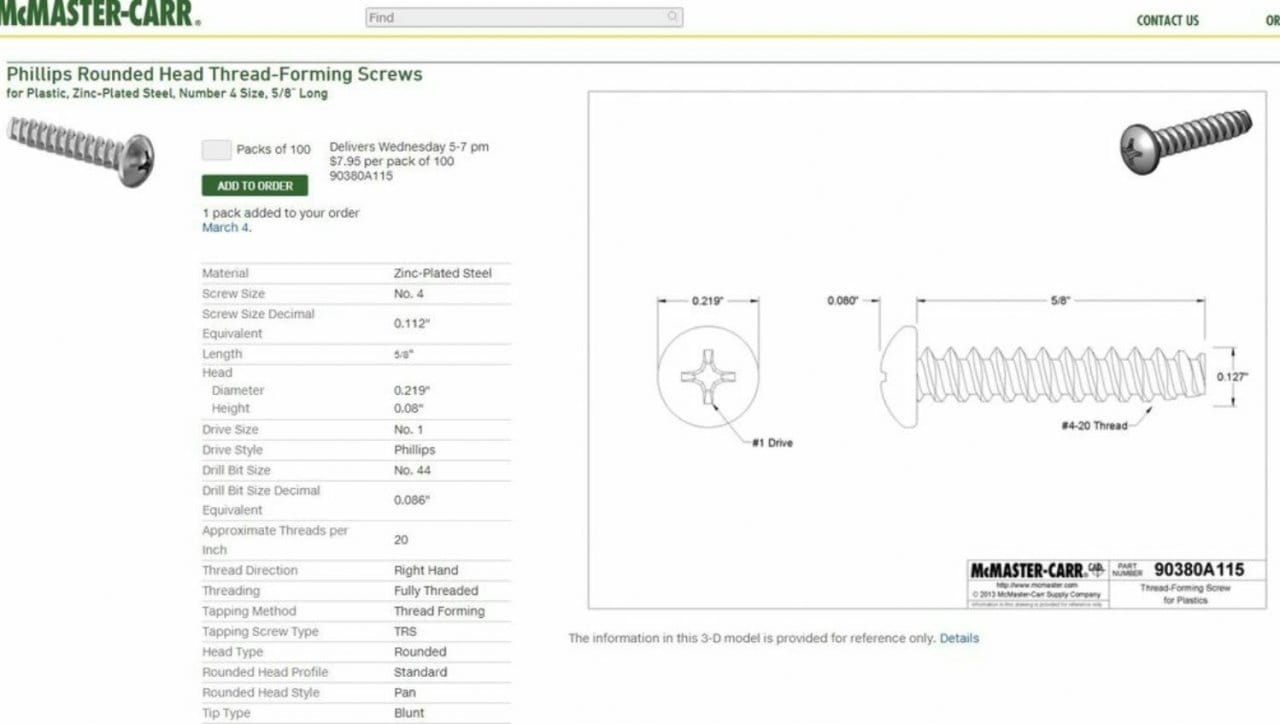Click the 'Fully Threaded' value
The width and height of the screenshot is (1280, 724).
(x=436, y=591)
